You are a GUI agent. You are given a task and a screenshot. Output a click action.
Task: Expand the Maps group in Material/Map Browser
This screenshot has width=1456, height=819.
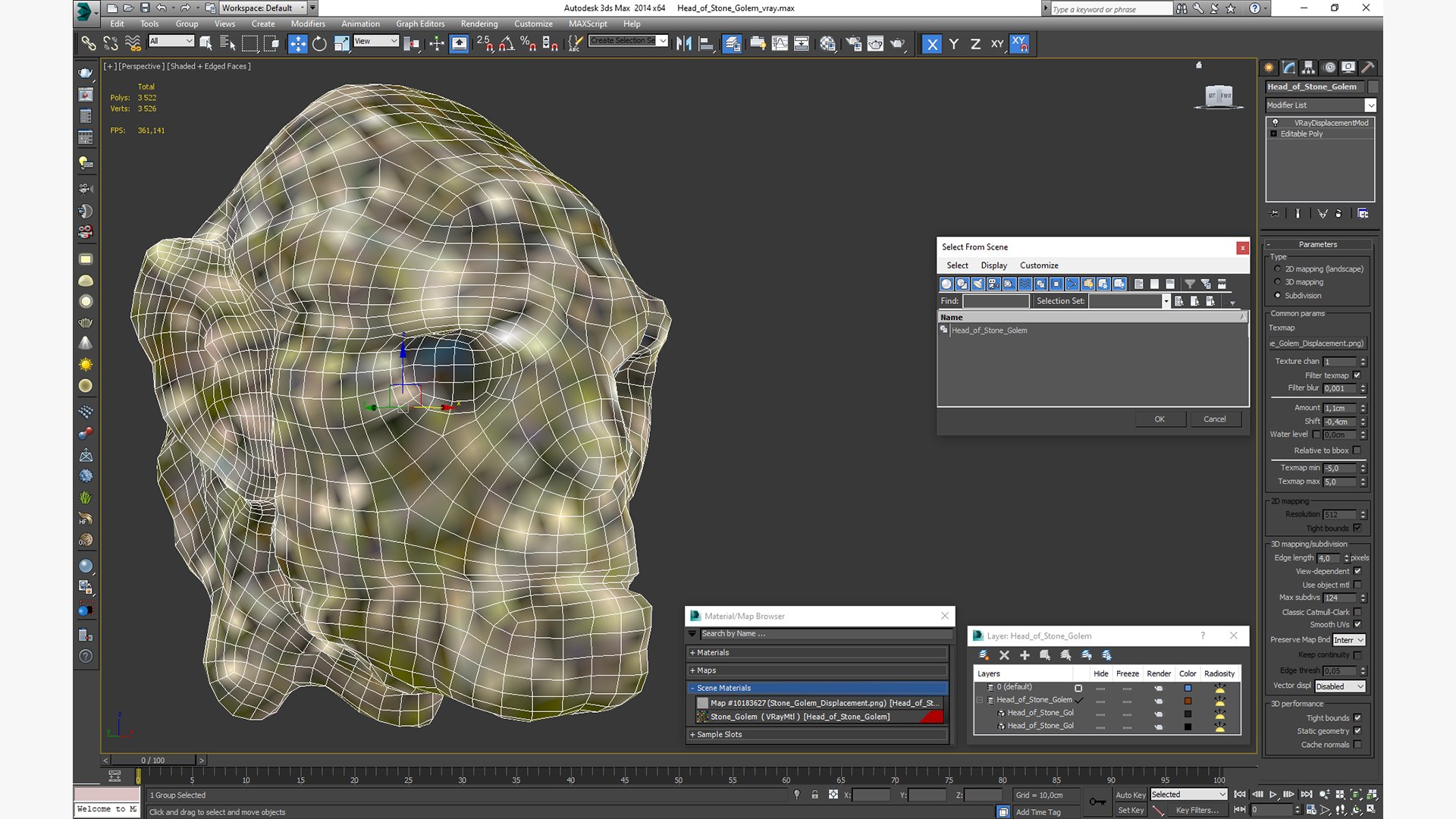click(818, 670)
